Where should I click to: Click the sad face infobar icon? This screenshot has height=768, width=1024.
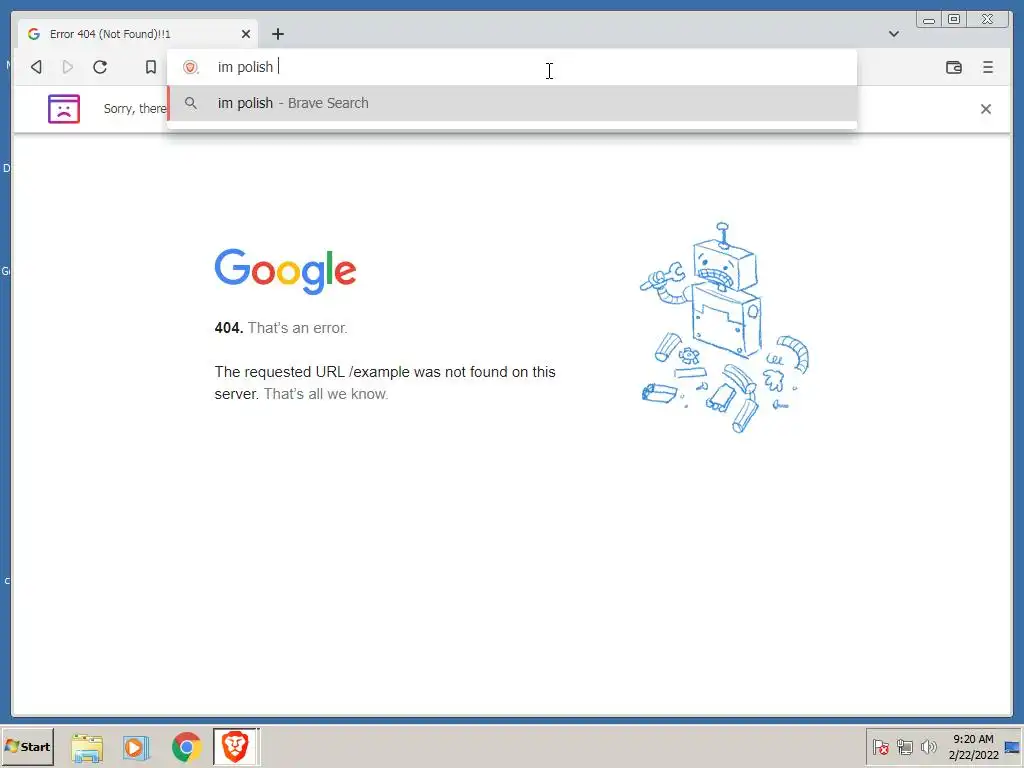[64, 109]
